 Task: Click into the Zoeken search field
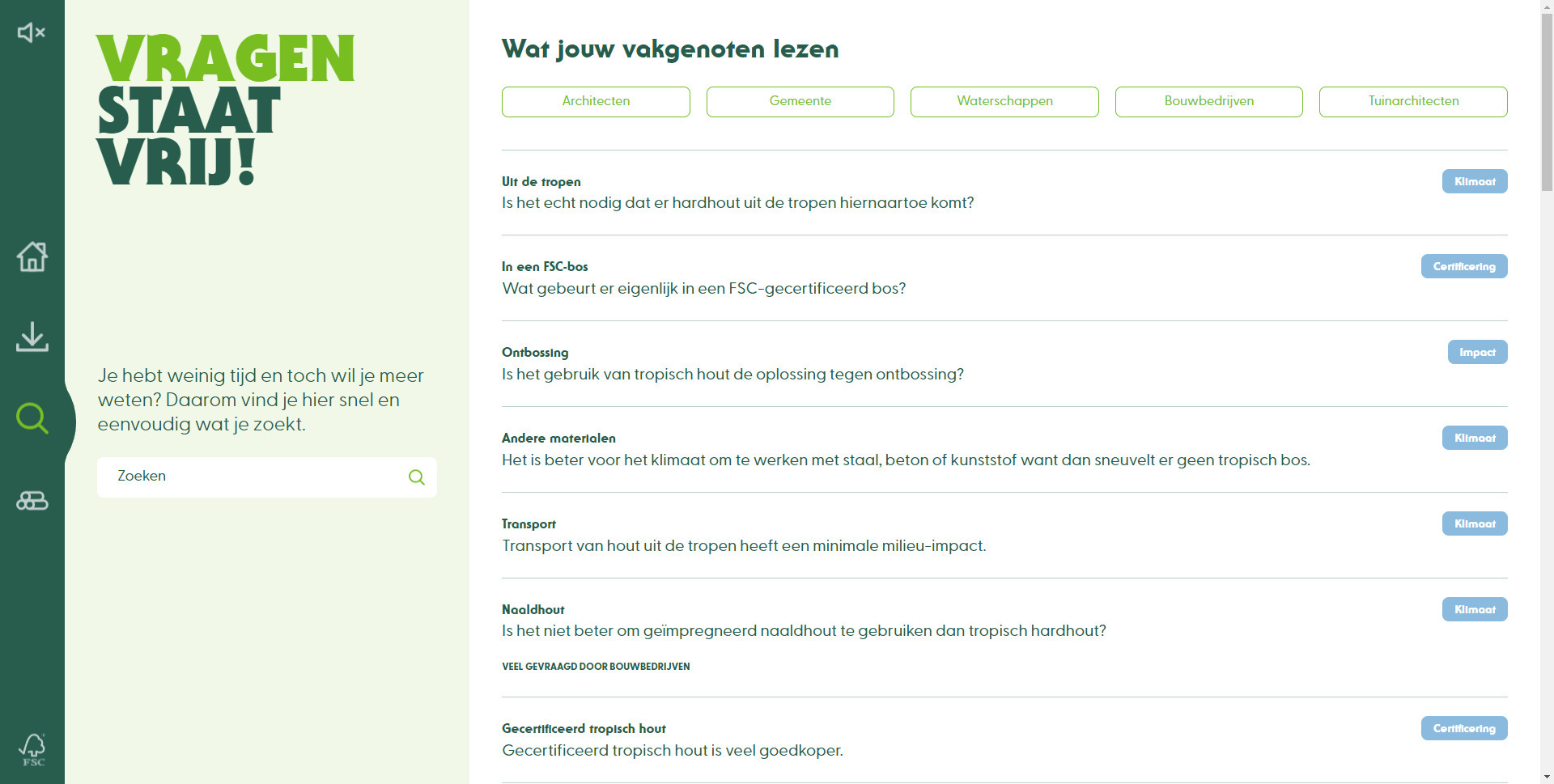pos(255,477)
